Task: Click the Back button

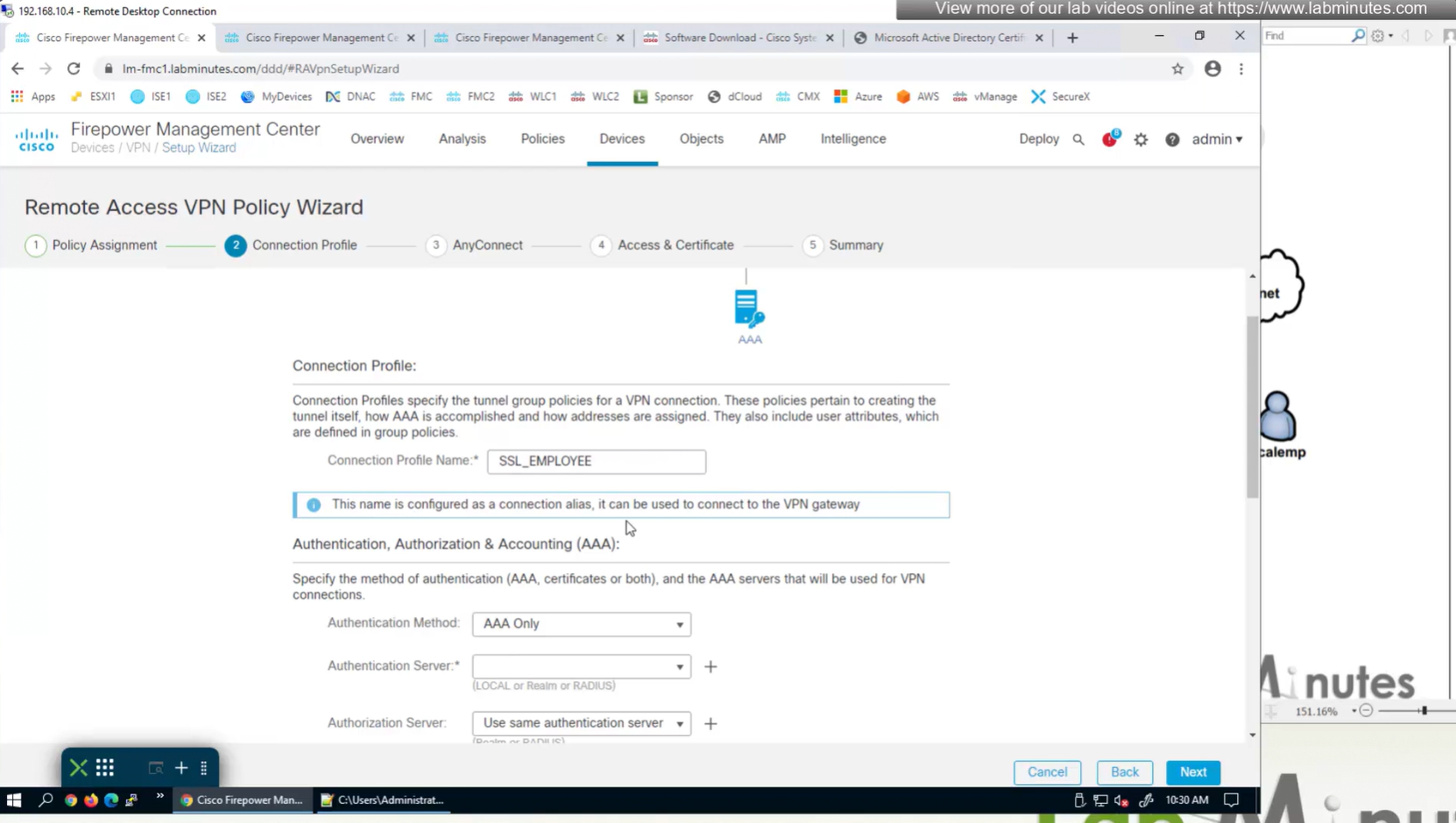Action: point(1124,772)
